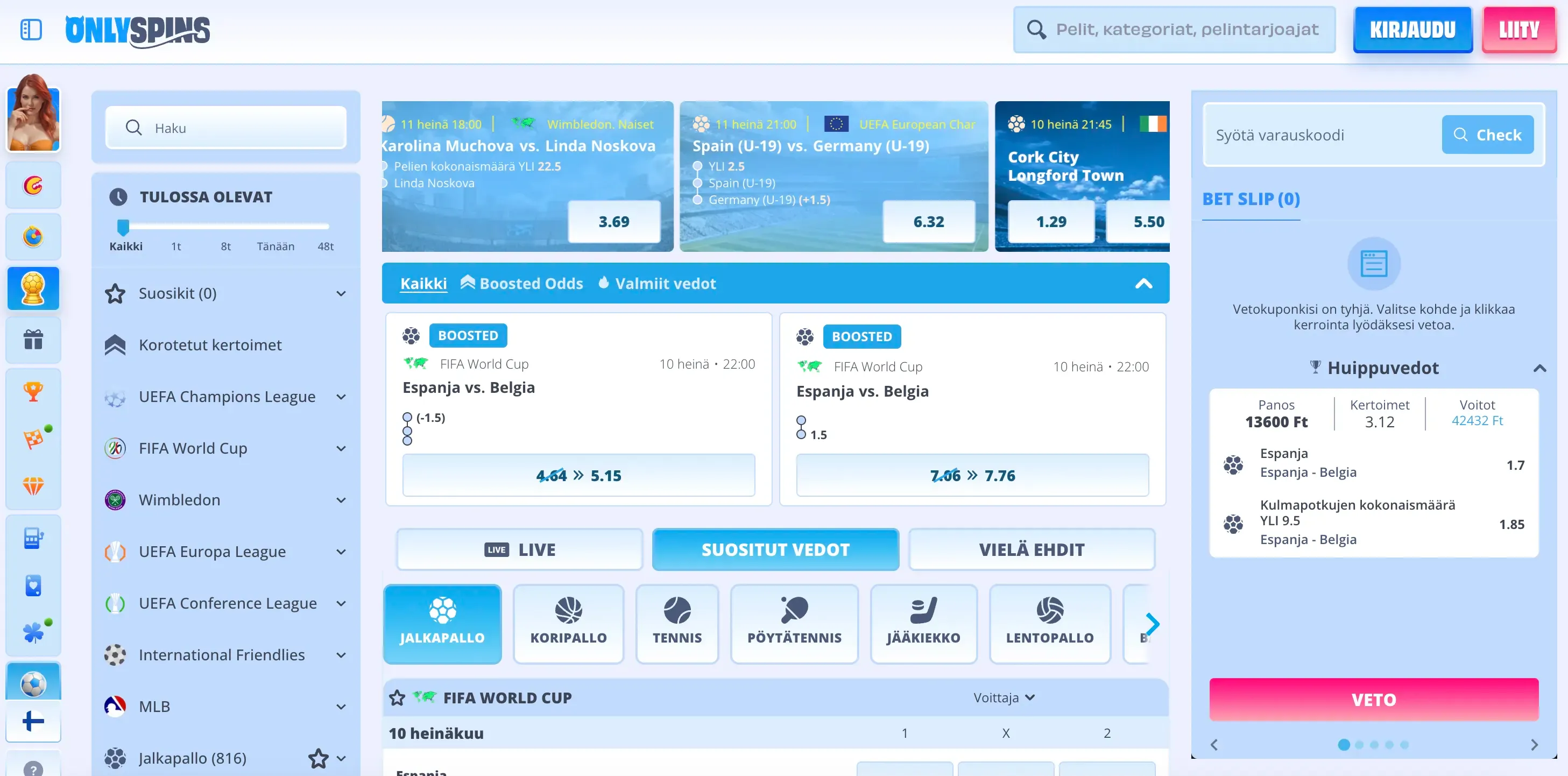Go to next Huippuvedot slide arrow
Image resolution: width=1568 pixels, height=776 pixels.
(1534, 744)
